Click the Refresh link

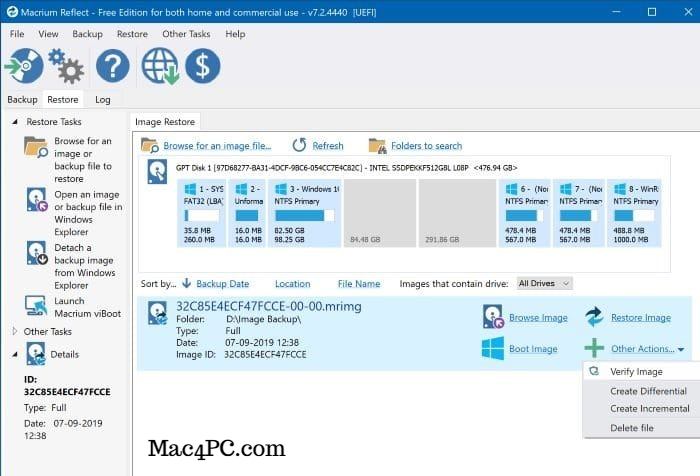coord(328,146)
